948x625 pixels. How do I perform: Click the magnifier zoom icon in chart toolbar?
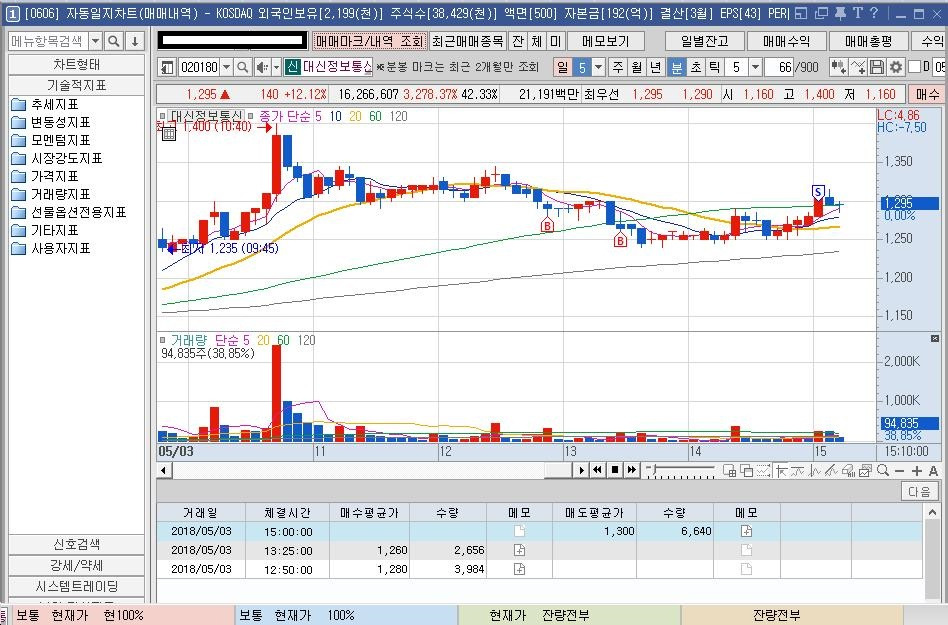[883, 470]
